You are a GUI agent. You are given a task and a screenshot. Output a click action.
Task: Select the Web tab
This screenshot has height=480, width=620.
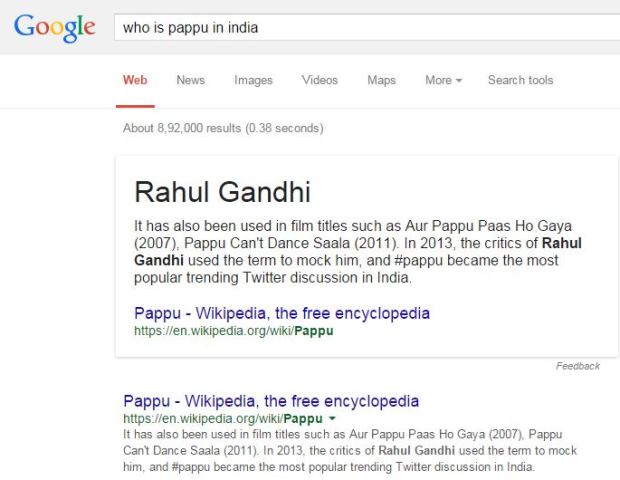(135, 80)
